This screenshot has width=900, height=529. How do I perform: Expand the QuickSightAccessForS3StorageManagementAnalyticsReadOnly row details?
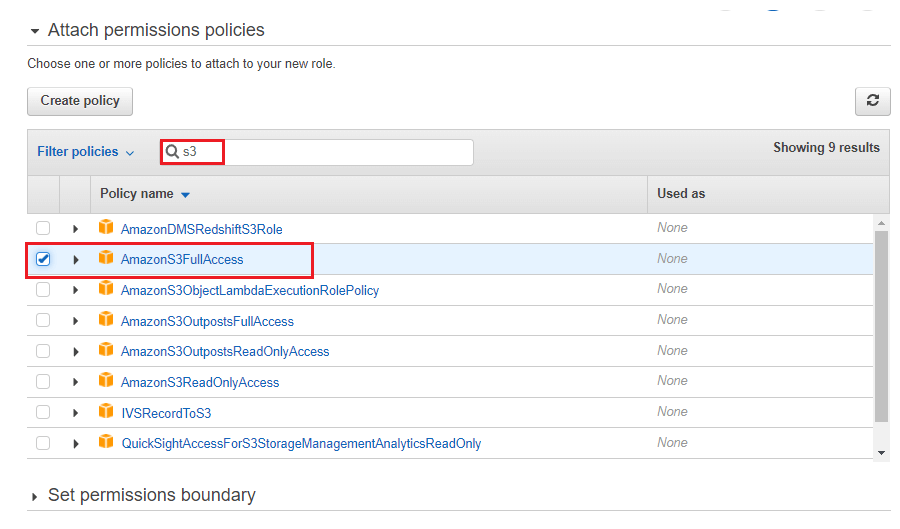click(75, 444)
